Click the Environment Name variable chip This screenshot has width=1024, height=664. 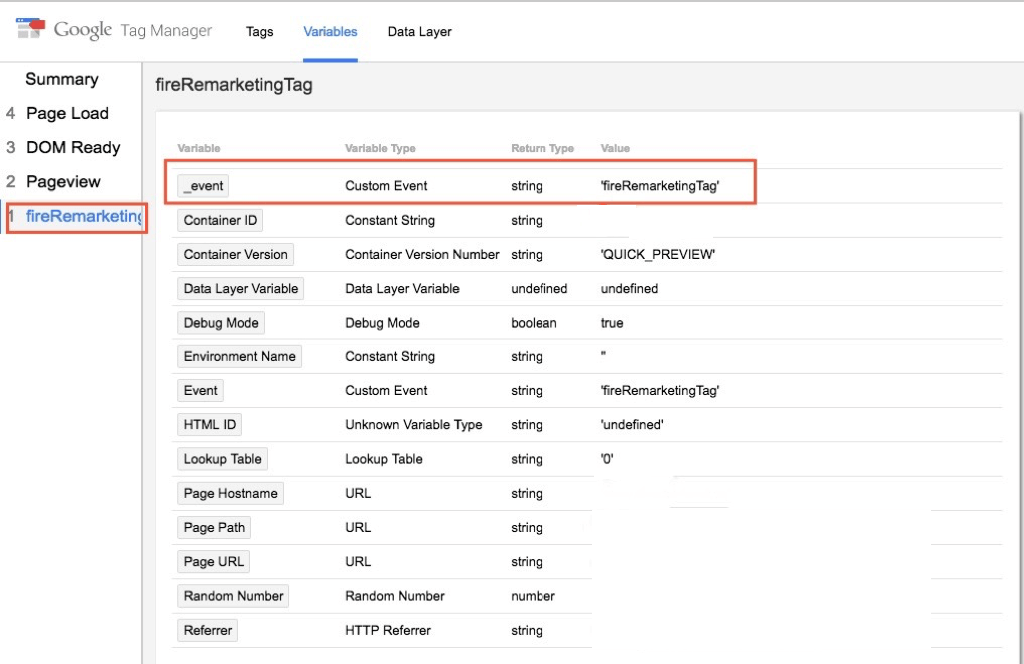pyautogui.click(x=239, y=356)
